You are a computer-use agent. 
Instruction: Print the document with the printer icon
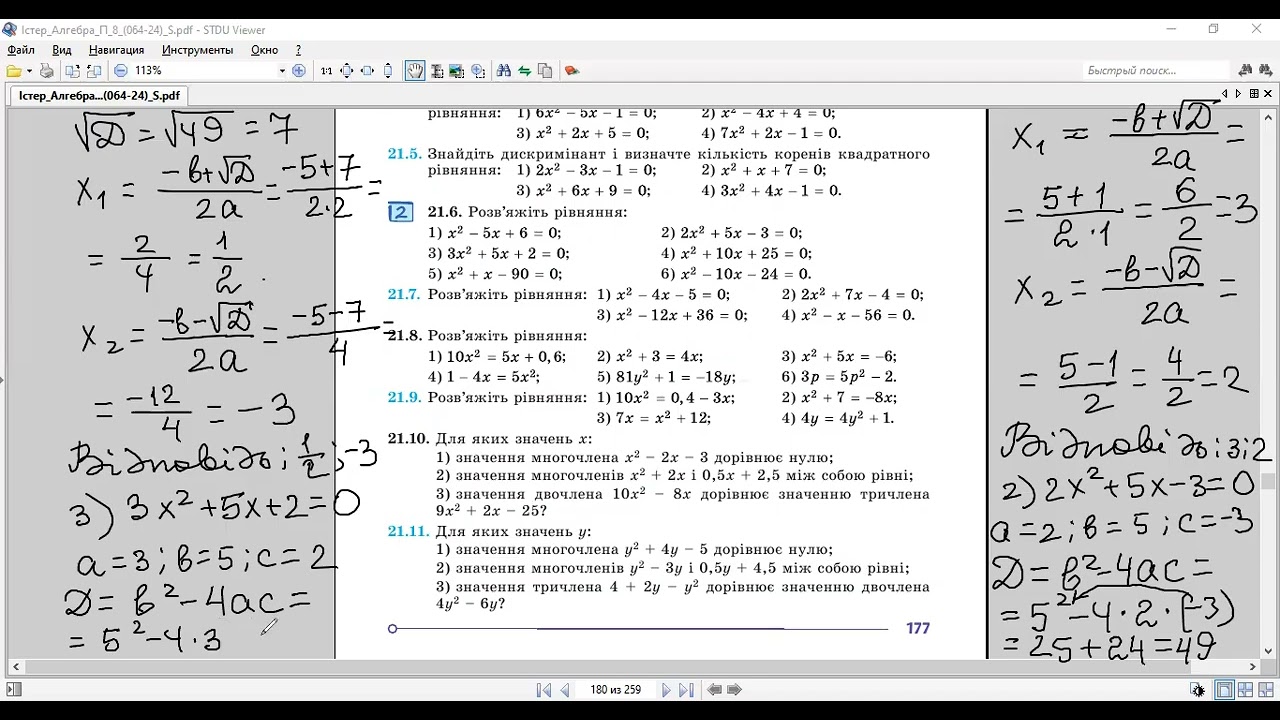(47, 71)
